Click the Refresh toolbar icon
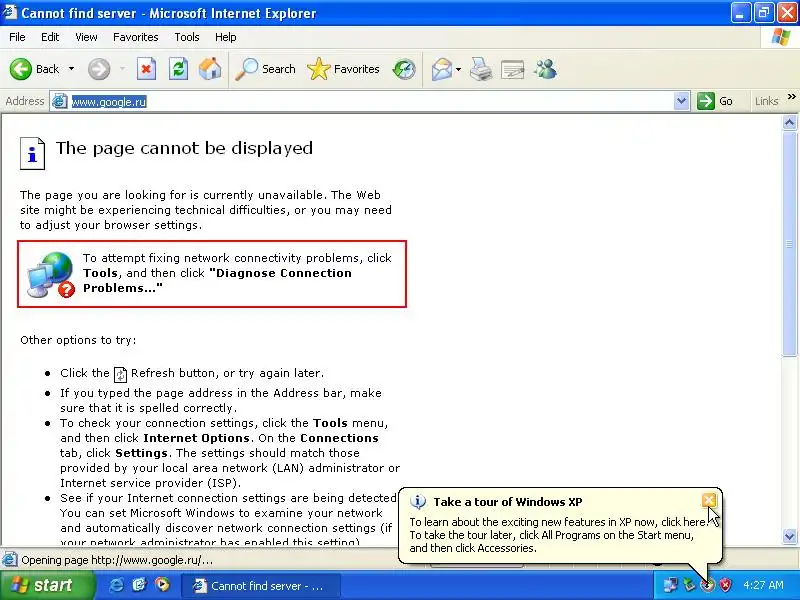This screenshot has height=600, width=800. [x=179, y=69]
